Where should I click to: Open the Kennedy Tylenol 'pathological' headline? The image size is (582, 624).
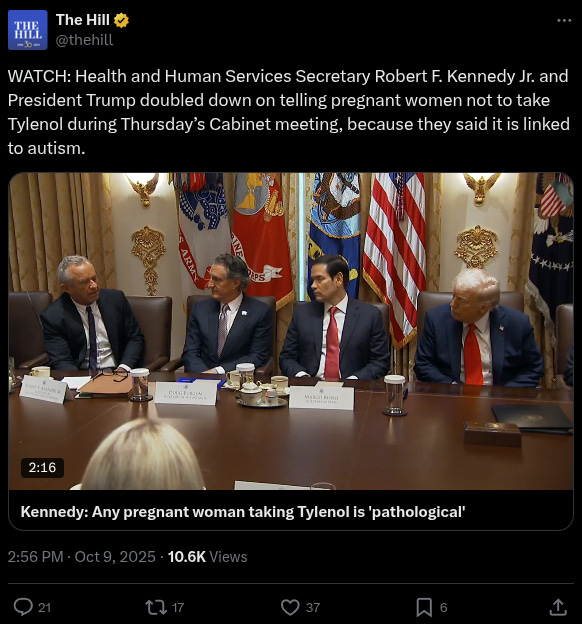pos(243,511)
